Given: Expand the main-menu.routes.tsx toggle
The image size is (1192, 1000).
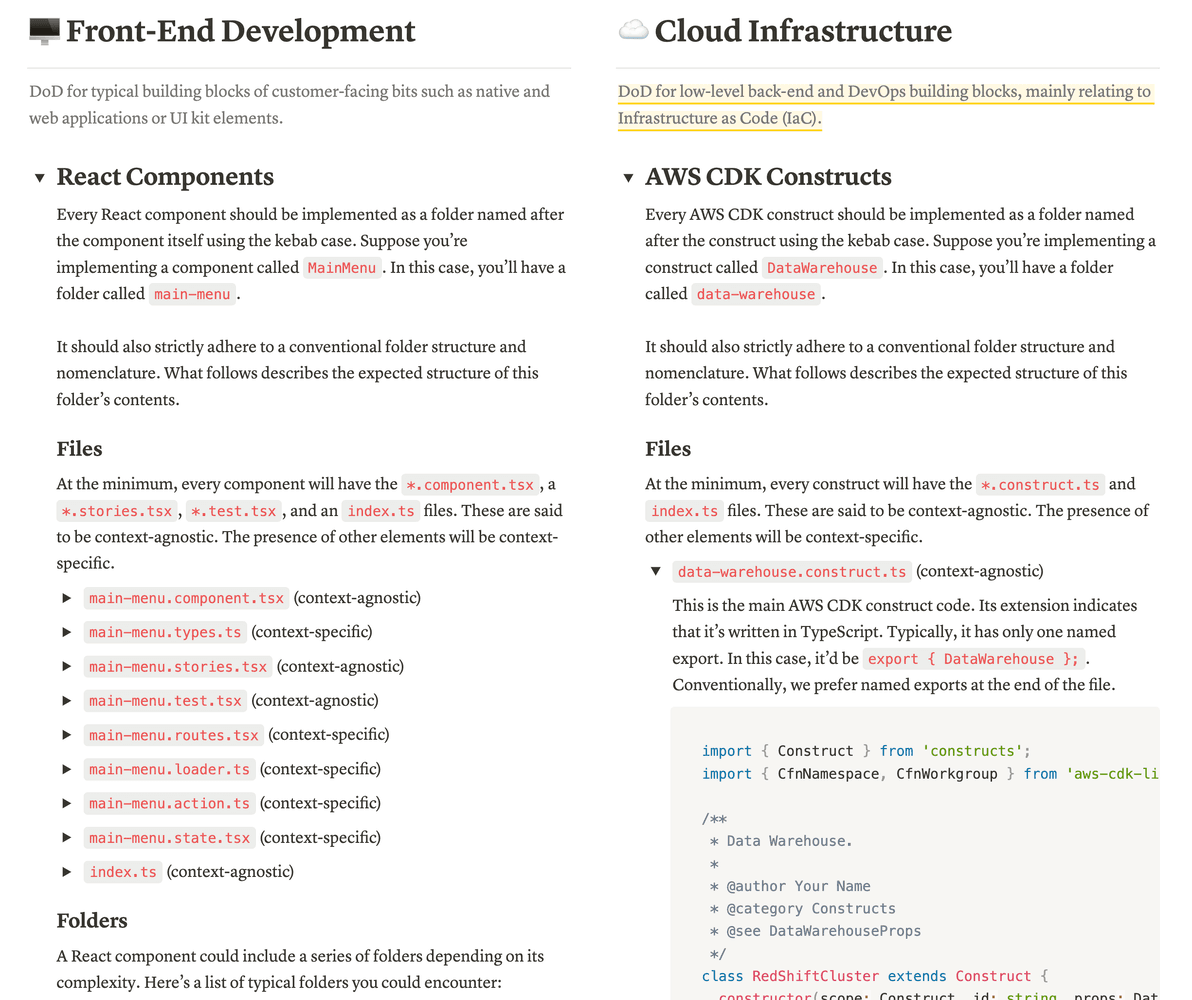Looking at the screenshot, I should (x=67, y=735).
